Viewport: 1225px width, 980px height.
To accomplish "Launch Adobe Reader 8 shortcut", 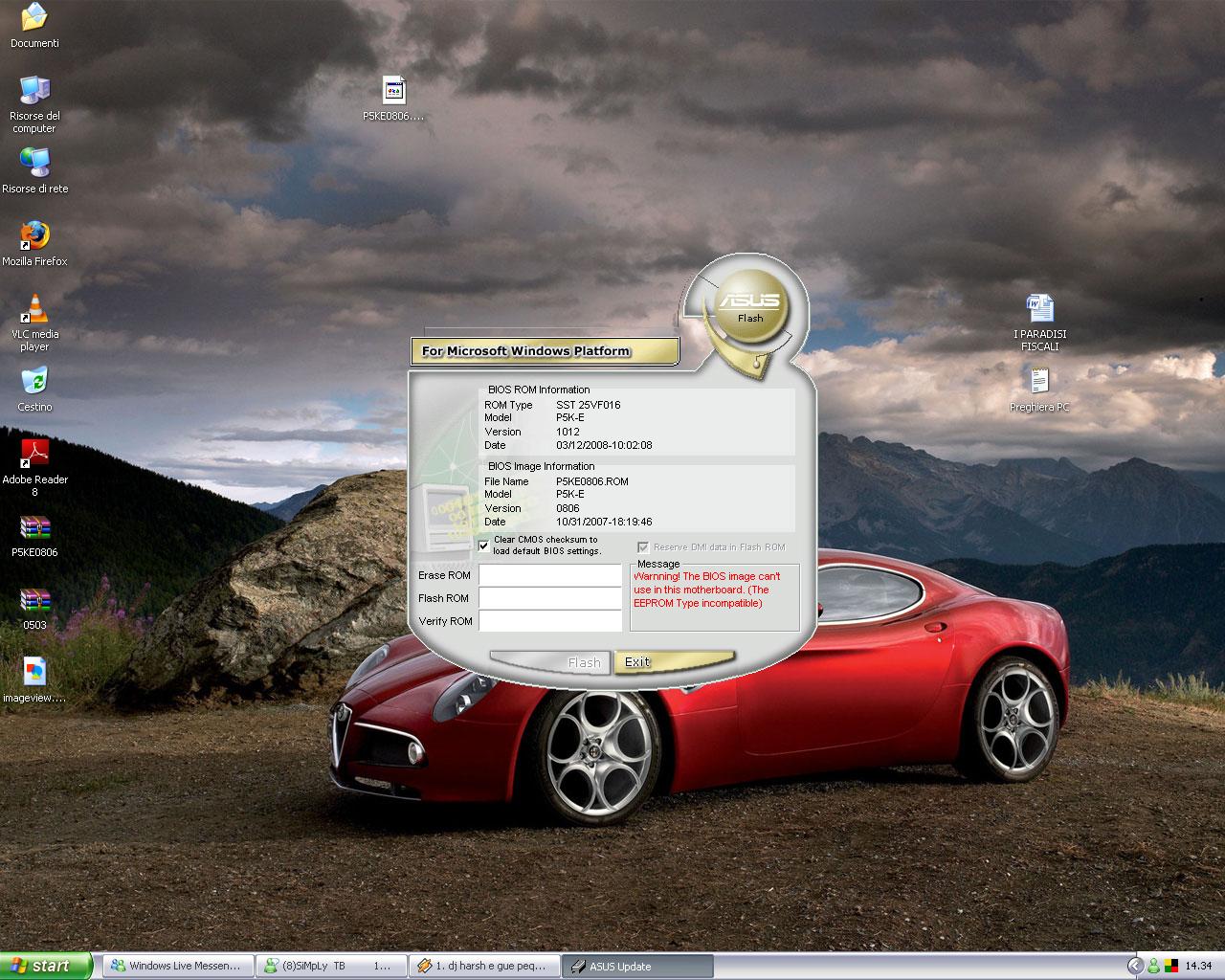I will pyautogui.click(x=34, y=454).
